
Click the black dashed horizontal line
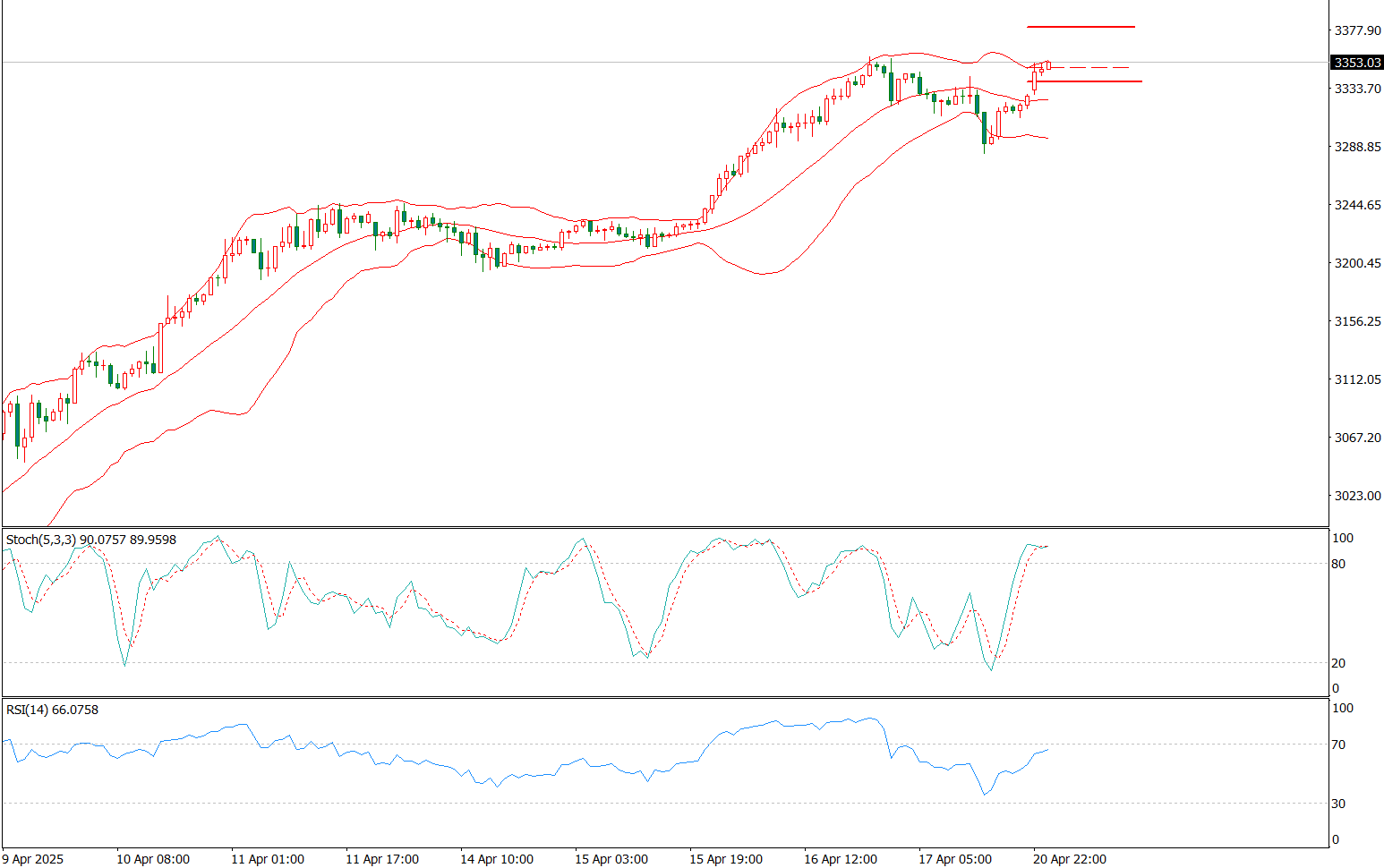[1092, 68]
